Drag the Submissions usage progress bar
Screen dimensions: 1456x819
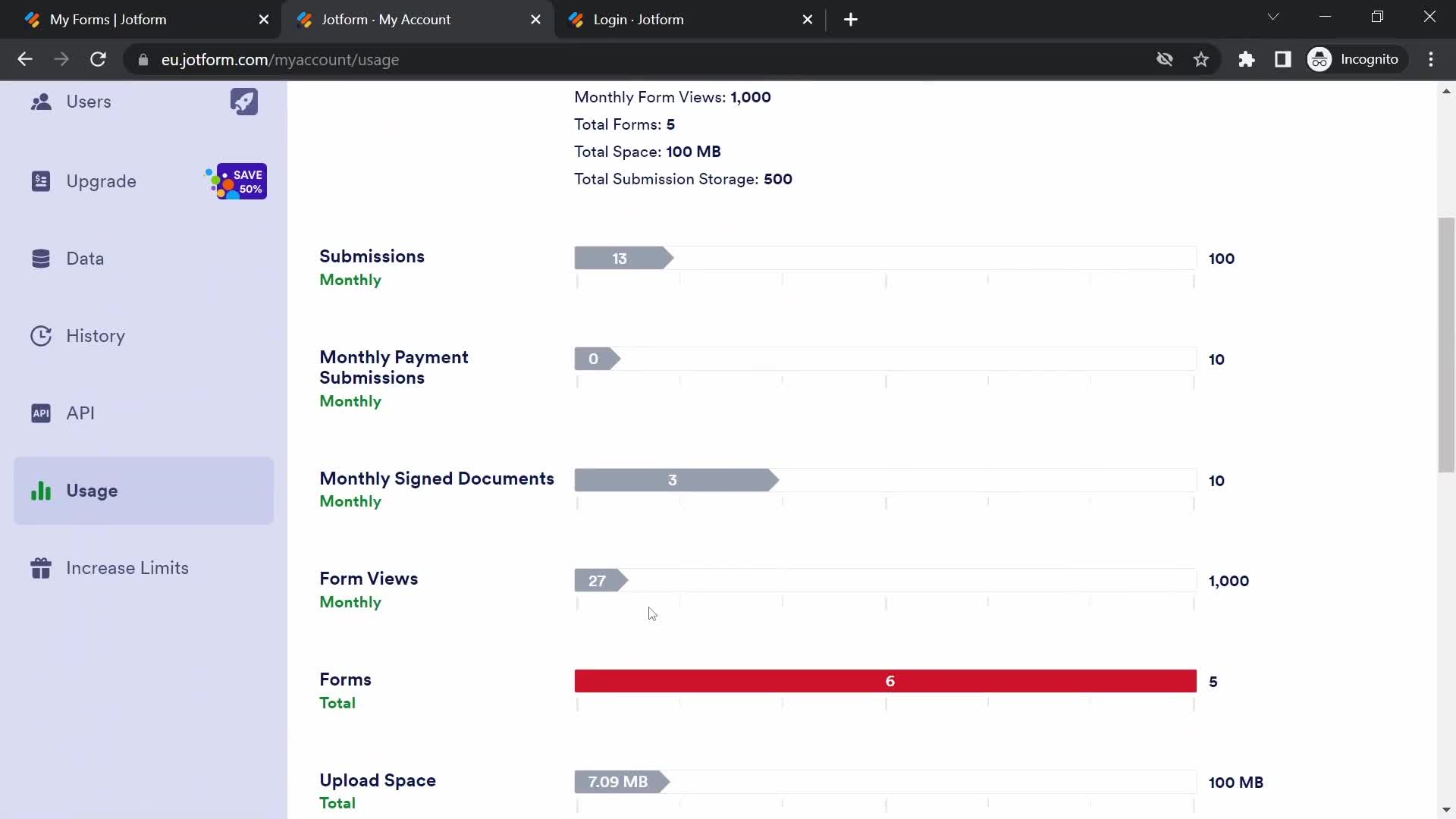coord(619,258)
